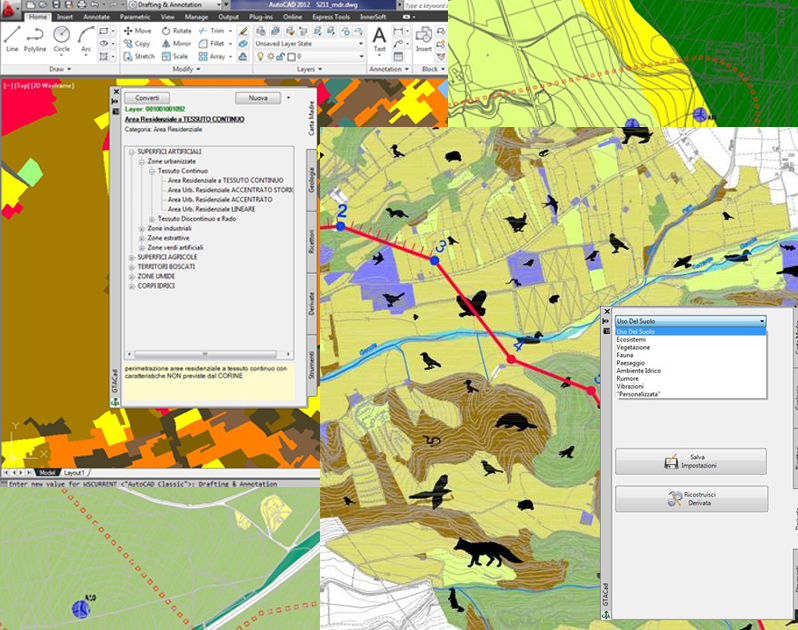
Task: Click the Table icon in Annotation panel
Action: (x=398, y=56)
